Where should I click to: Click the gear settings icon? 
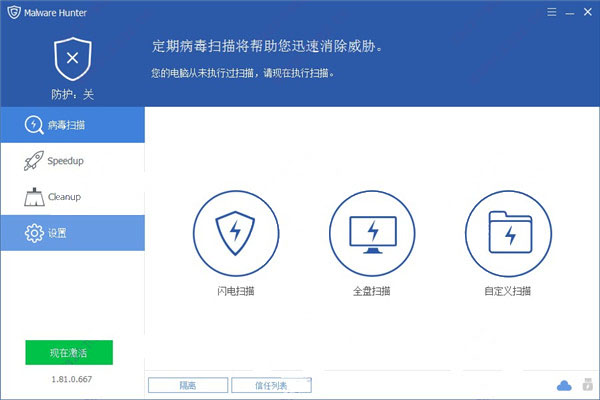[x=34, y=233]
